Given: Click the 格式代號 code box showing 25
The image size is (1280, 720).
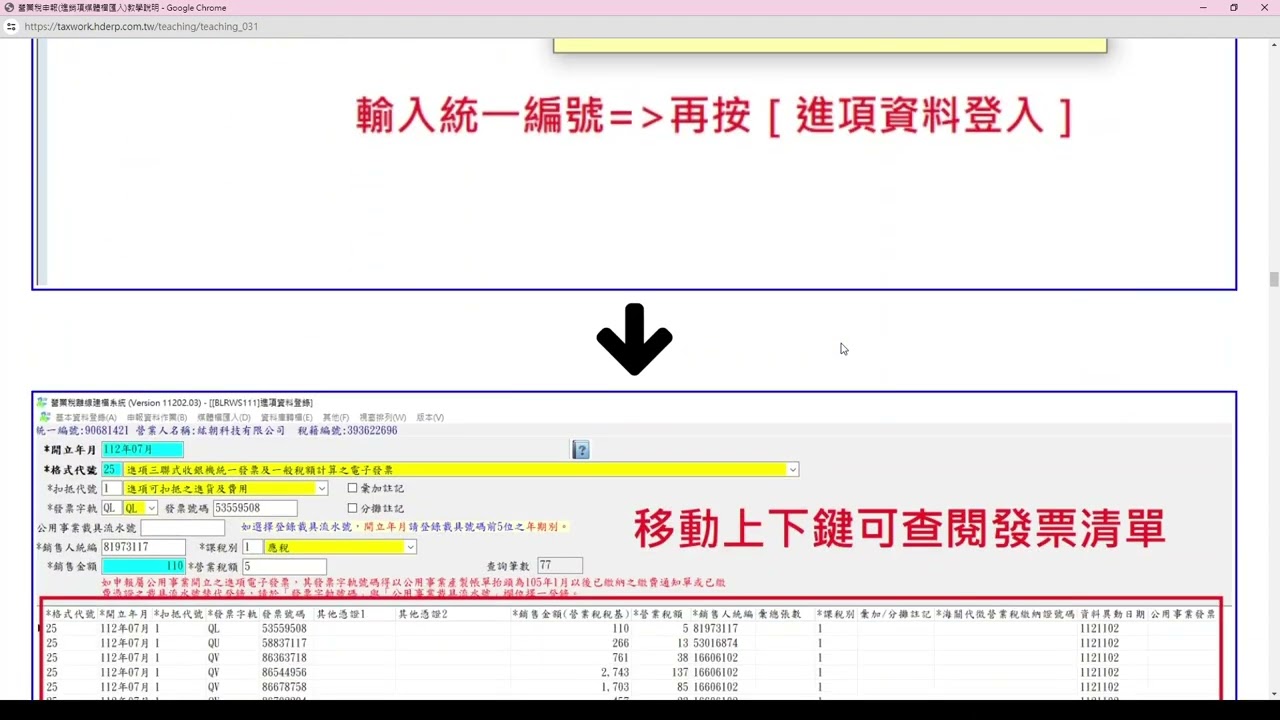Looking at the screenshot, I should [x=111, y=470].
